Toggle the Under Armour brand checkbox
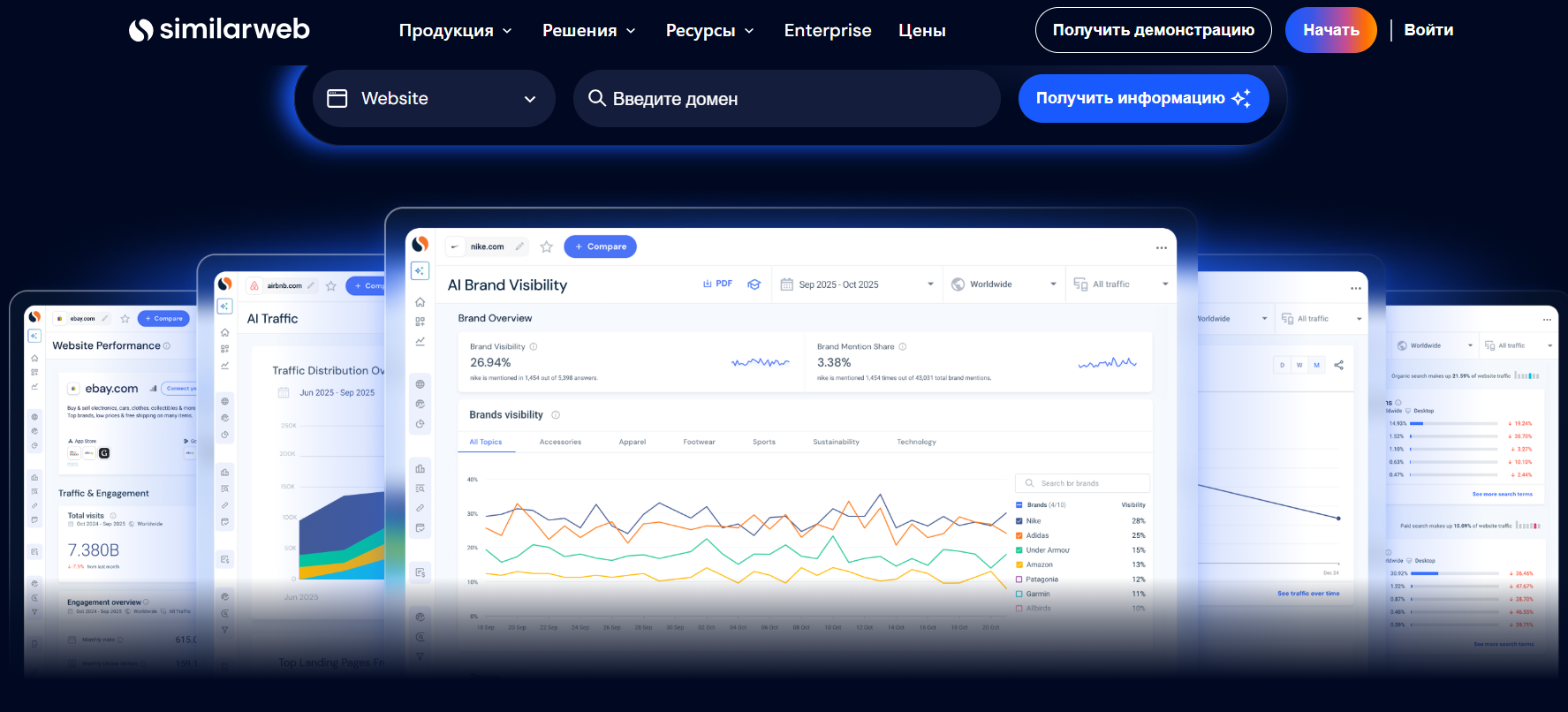This screenshot has height=712, width=1568. point(1019,550)
